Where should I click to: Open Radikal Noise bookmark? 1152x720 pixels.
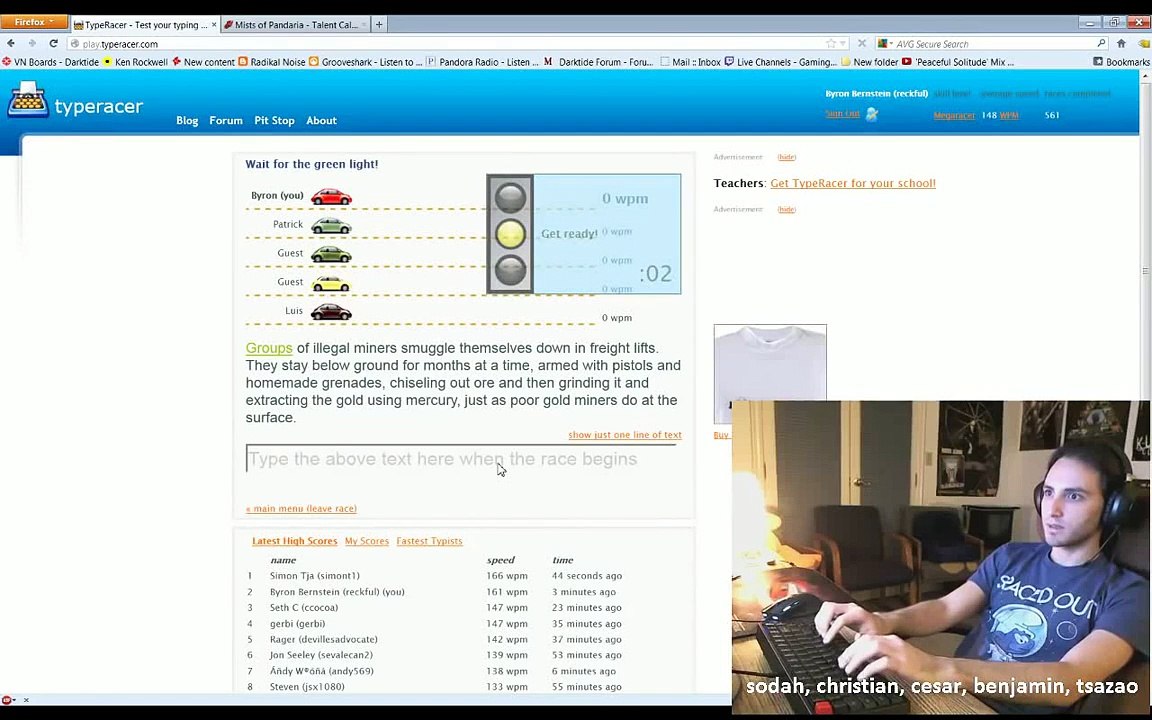click(272, 62)
